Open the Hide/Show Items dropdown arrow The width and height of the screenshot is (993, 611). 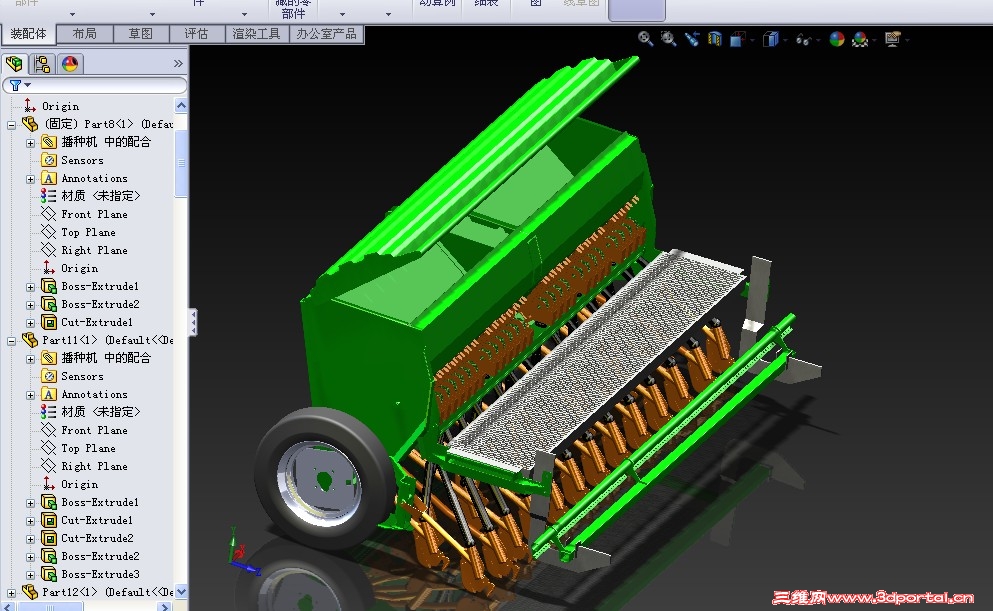click(818, 41)
